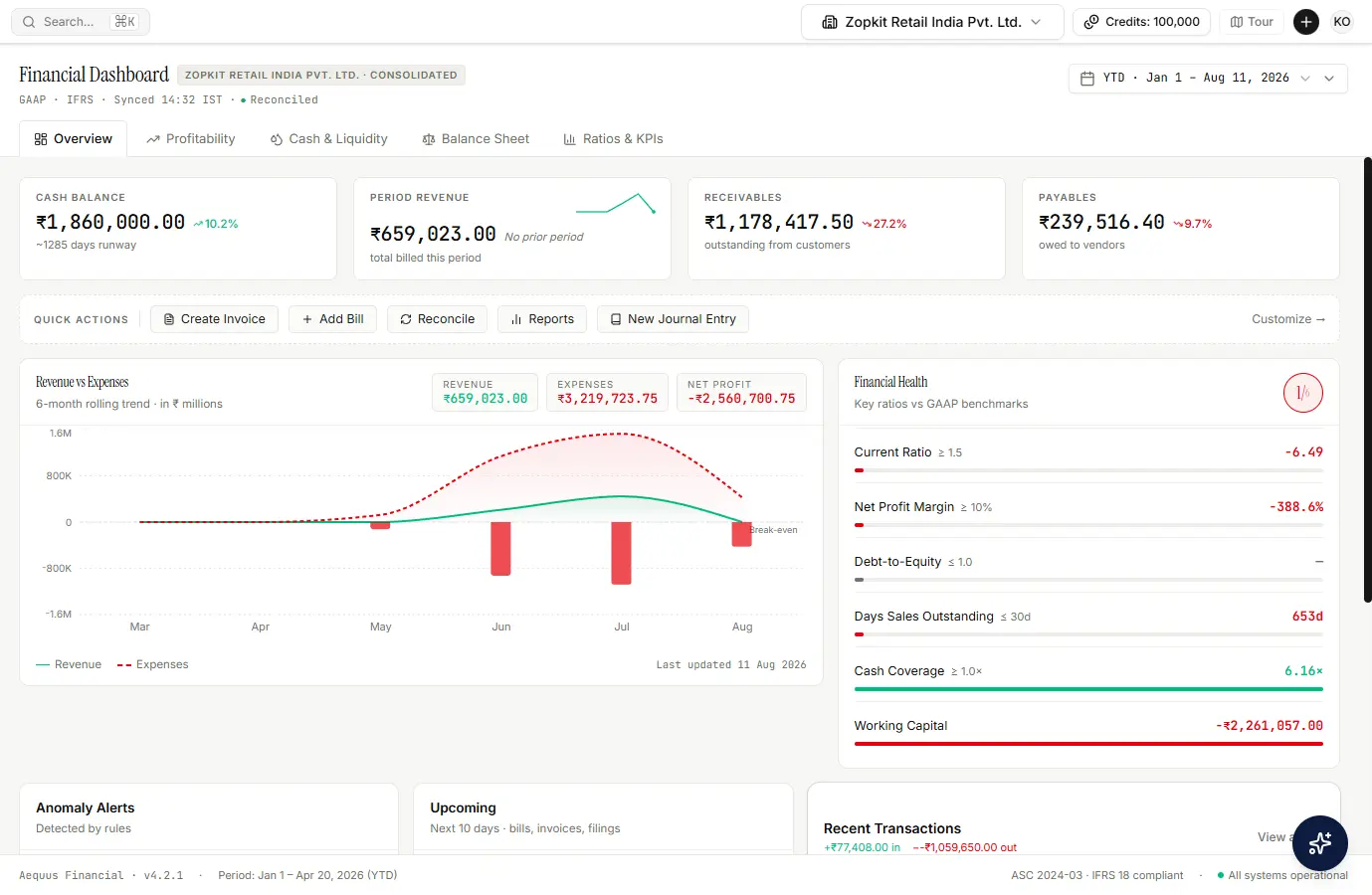The height and width of the screenshot is (895, 1372).
Task: Switch to the Cash & Liquidity tab
Action: 329,139
